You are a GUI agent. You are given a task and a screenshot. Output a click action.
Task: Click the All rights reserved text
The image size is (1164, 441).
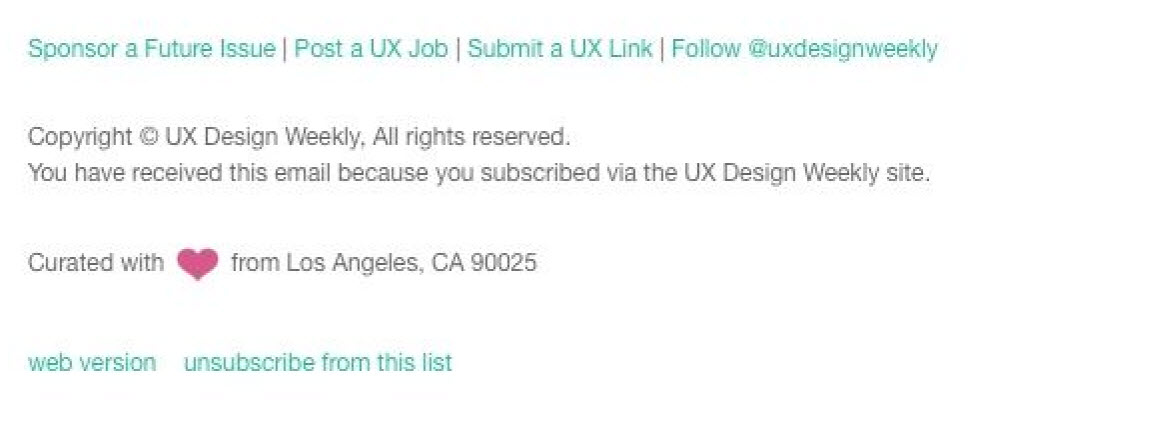coord(471,137)
